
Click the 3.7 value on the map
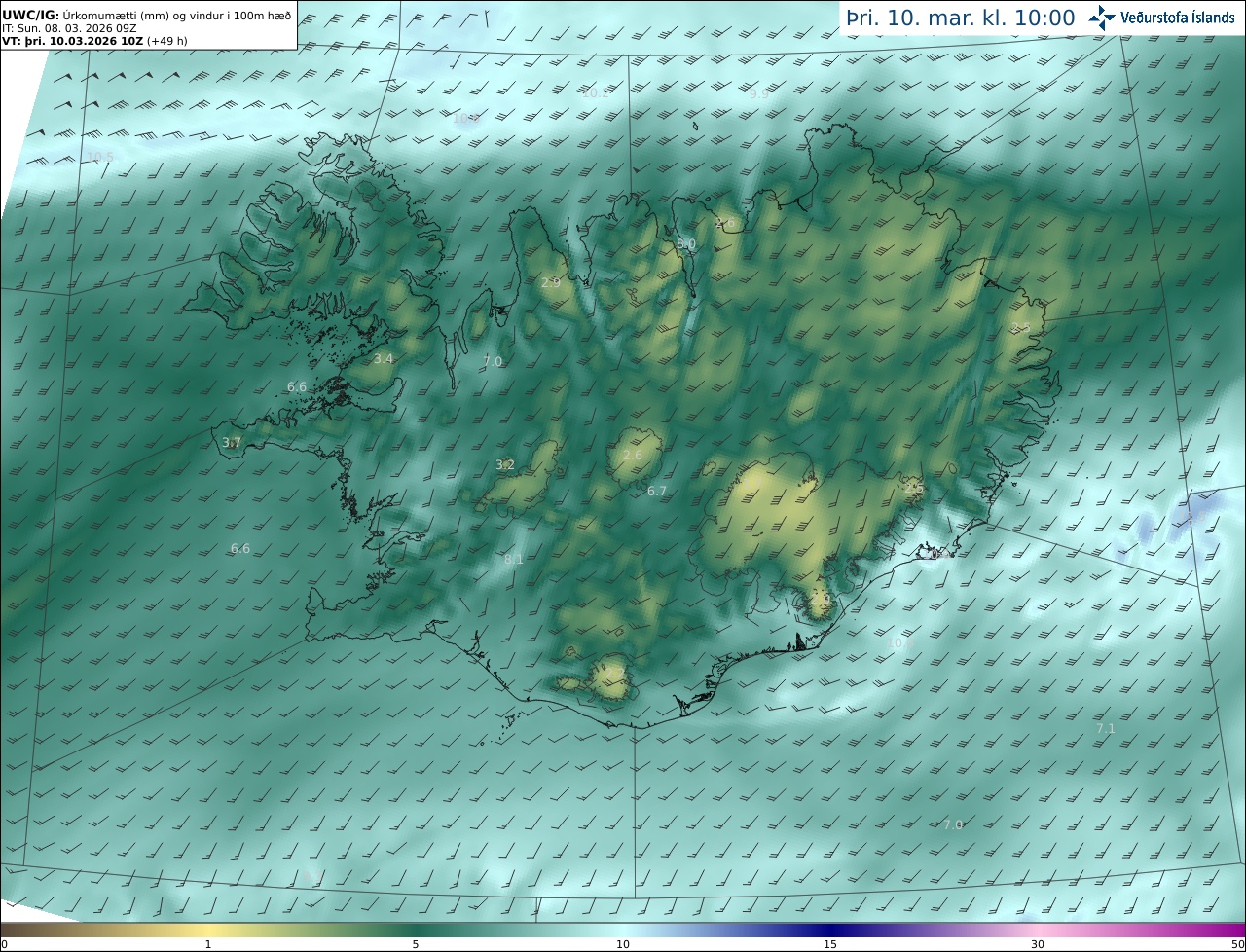pyautogui.click(x=232, y=442)
